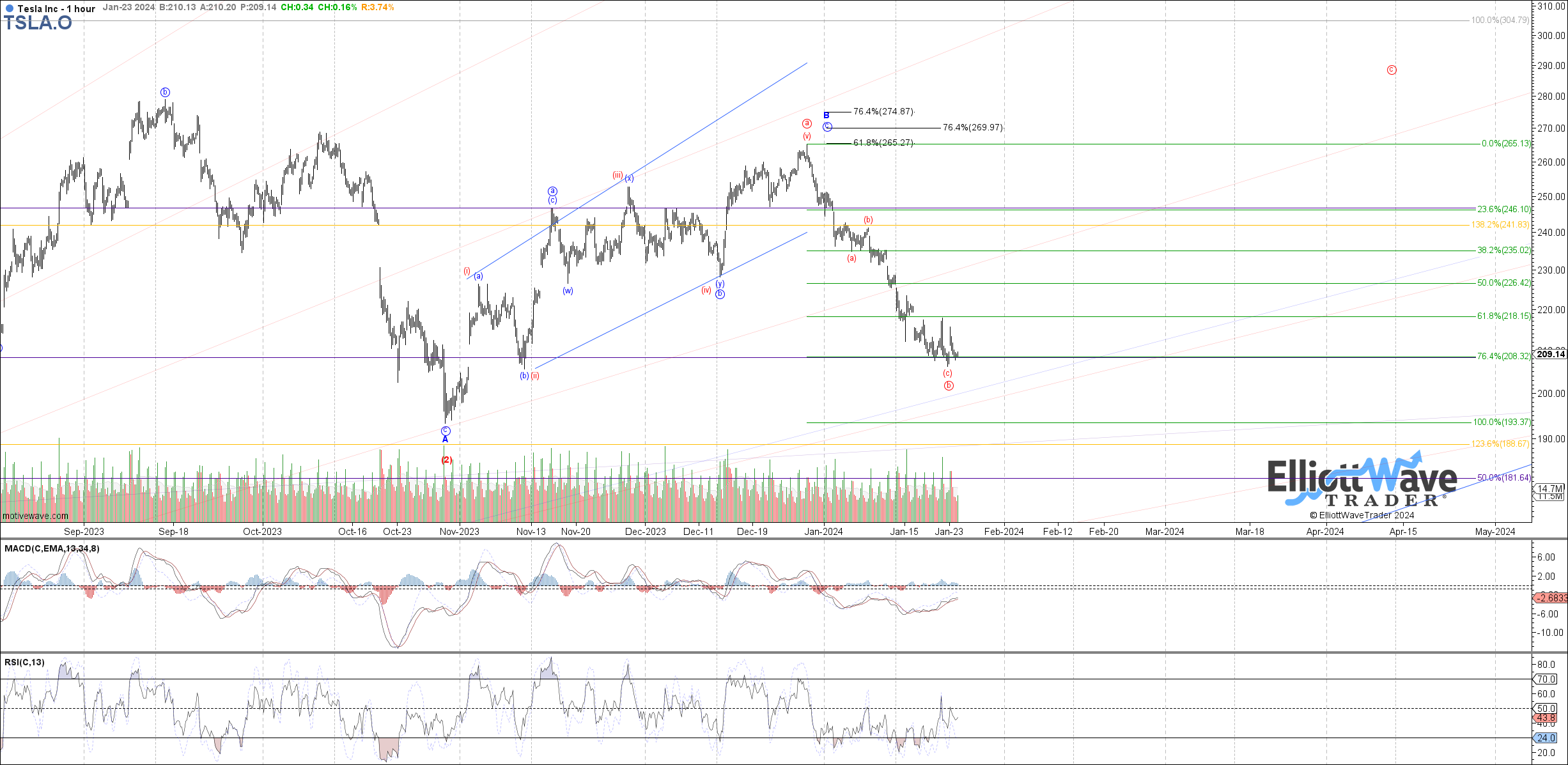Select the 100.0%(193.37) Fibonacci label
The height and width of the screenshot is (765, 1568).
pos(1502,422)
